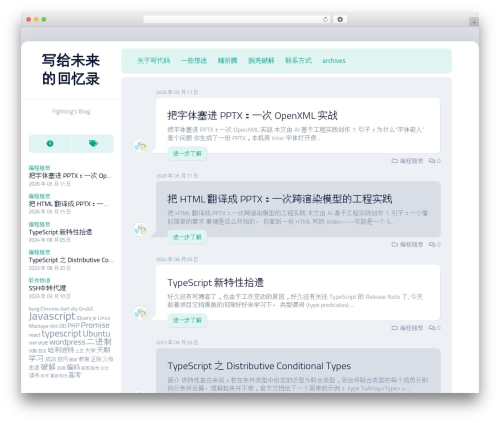
Task: Click author avatar beside OpenXML post
Action: point(141,146)
